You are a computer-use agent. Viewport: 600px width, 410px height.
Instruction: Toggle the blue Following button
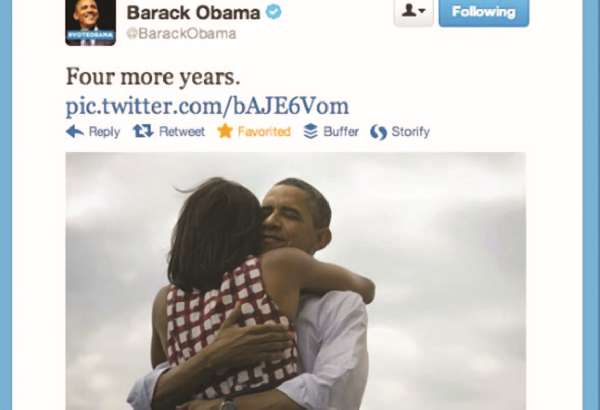click(484, 13)
